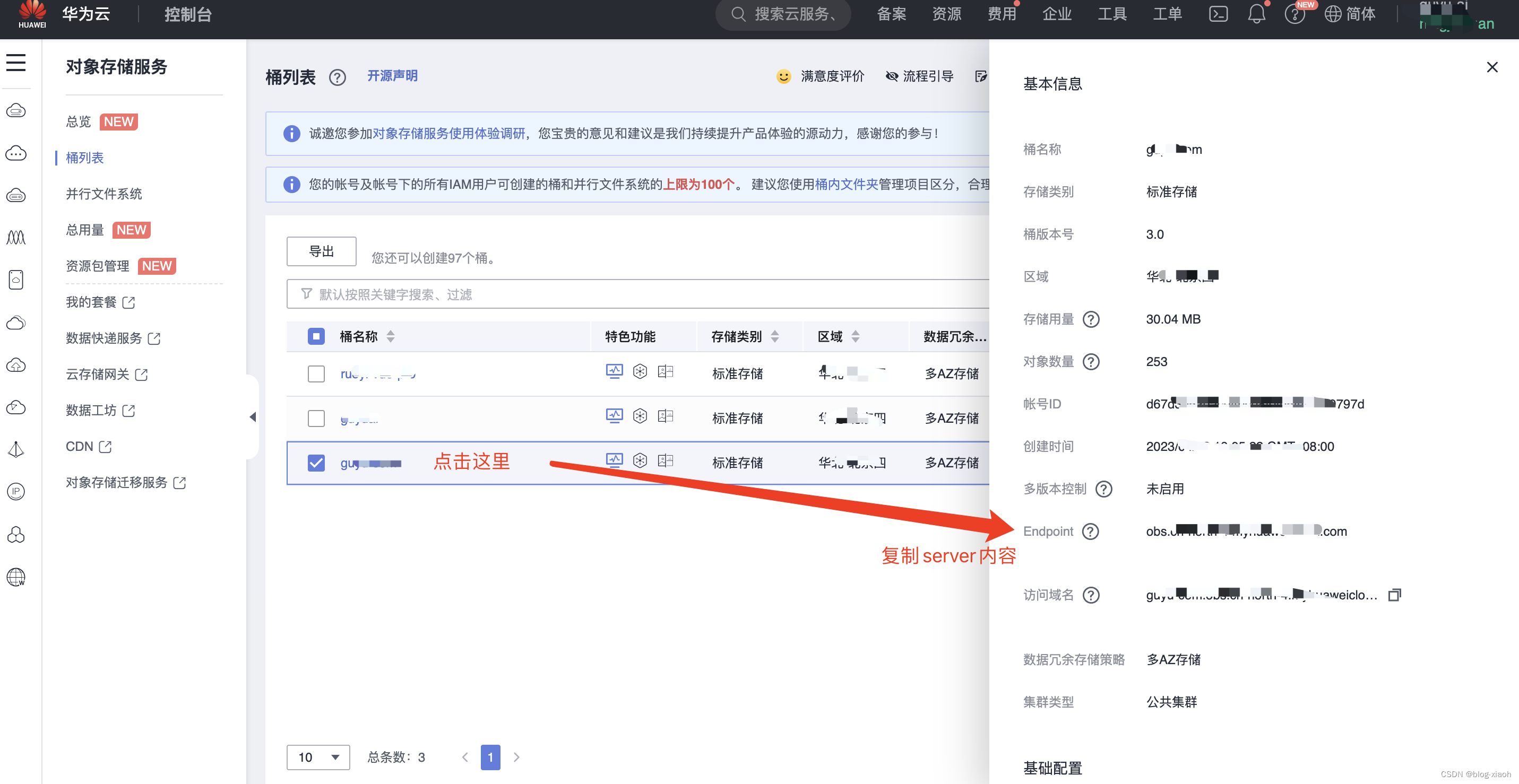Sort by region column
Viewport: 1519px width, 784px height.
tap(855, 337)
